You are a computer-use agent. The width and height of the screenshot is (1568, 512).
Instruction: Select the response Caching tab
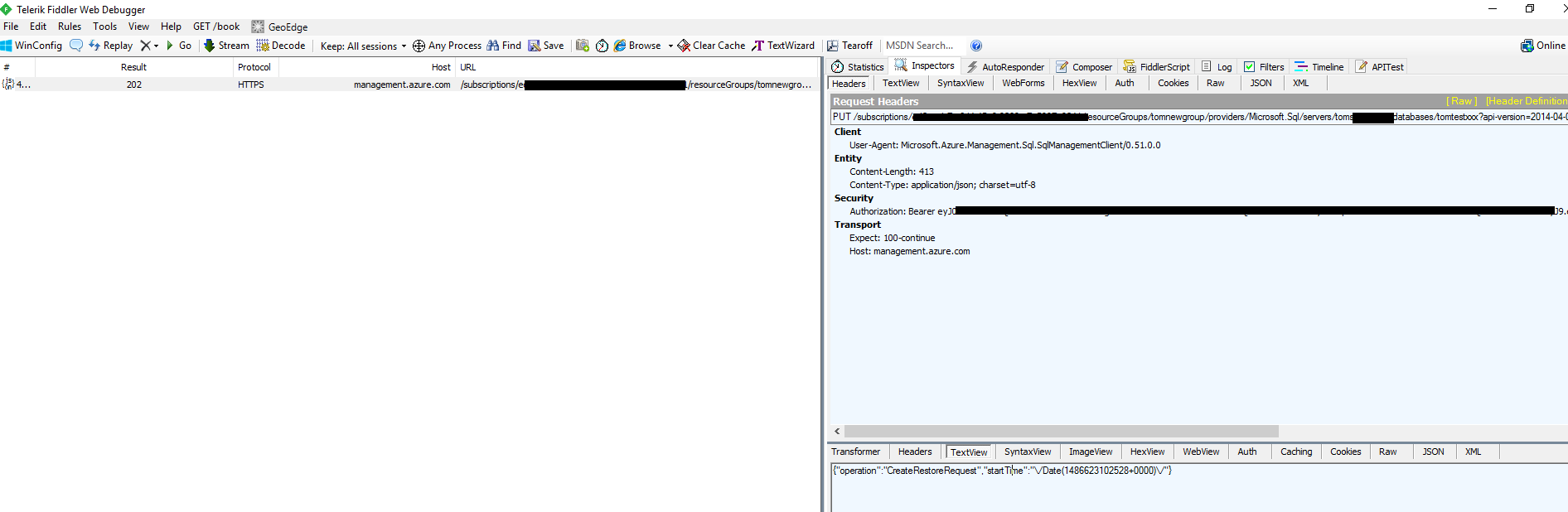click(x=1296, y=452)
